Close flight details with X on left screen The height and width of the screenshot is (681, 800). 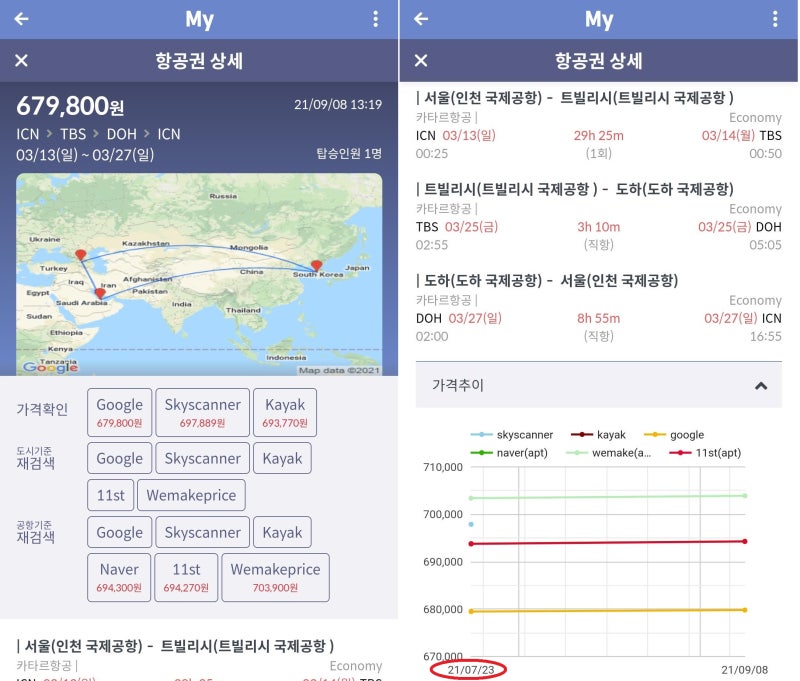(x=21, y=61)
